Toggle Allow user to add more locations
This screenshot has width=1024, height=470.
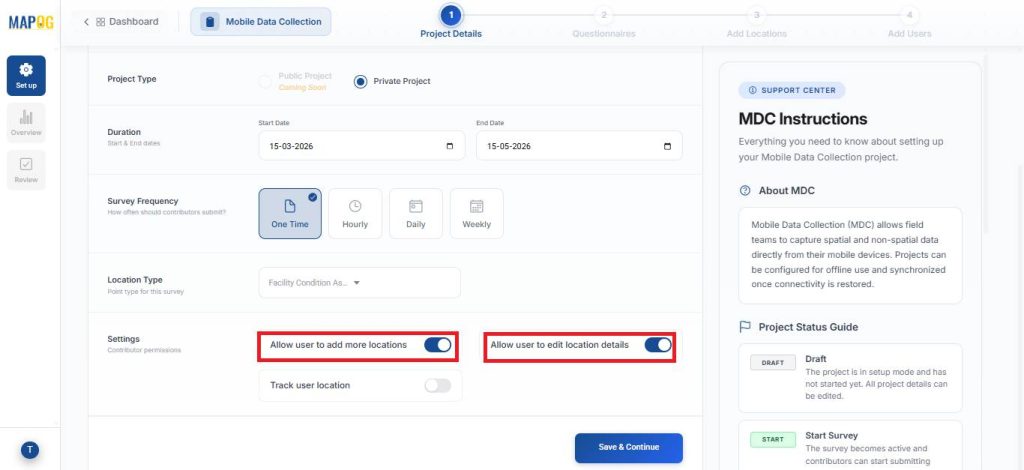point(437,345)
